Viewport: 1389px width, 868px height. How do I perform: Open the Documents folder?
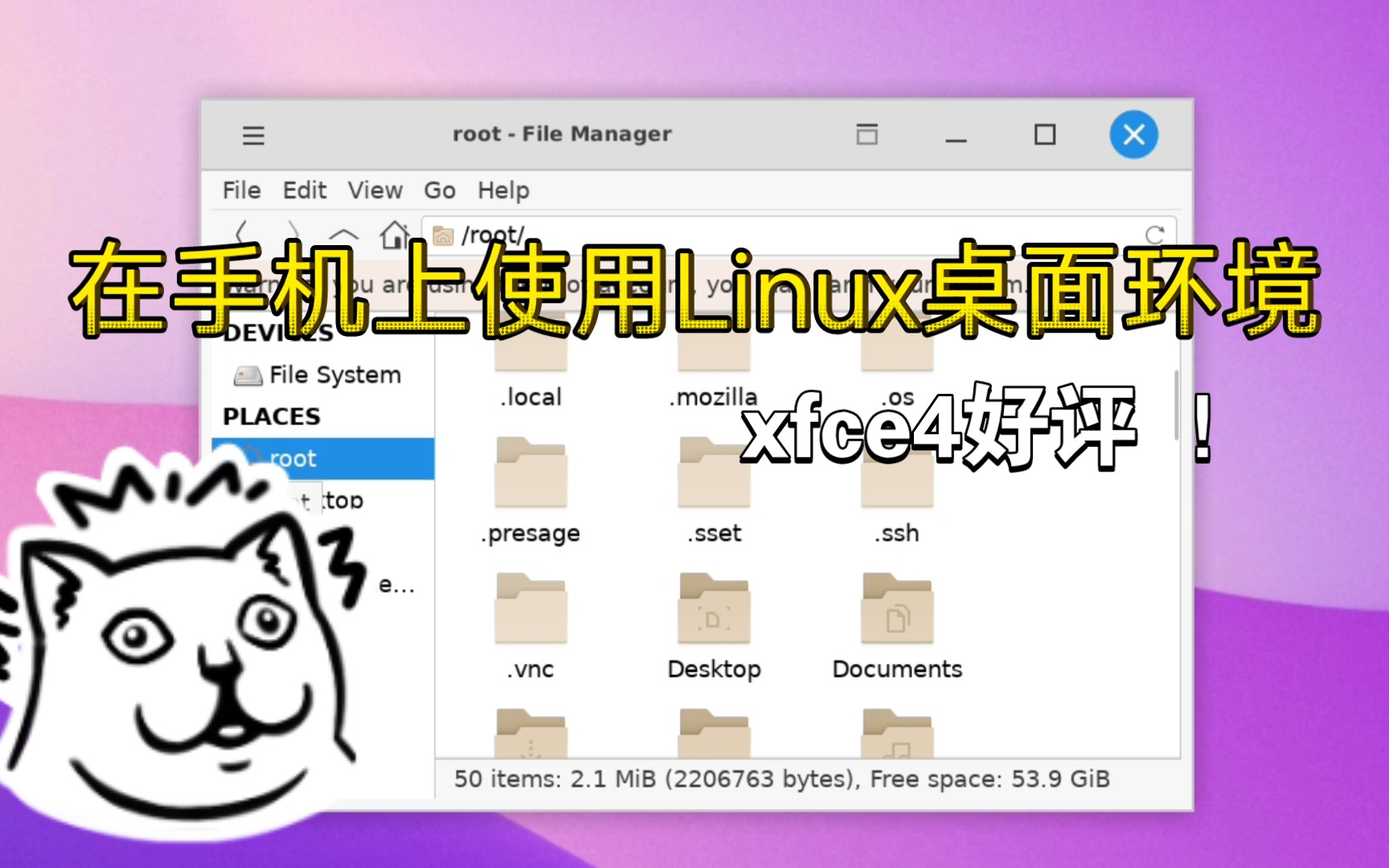point(896,609)
